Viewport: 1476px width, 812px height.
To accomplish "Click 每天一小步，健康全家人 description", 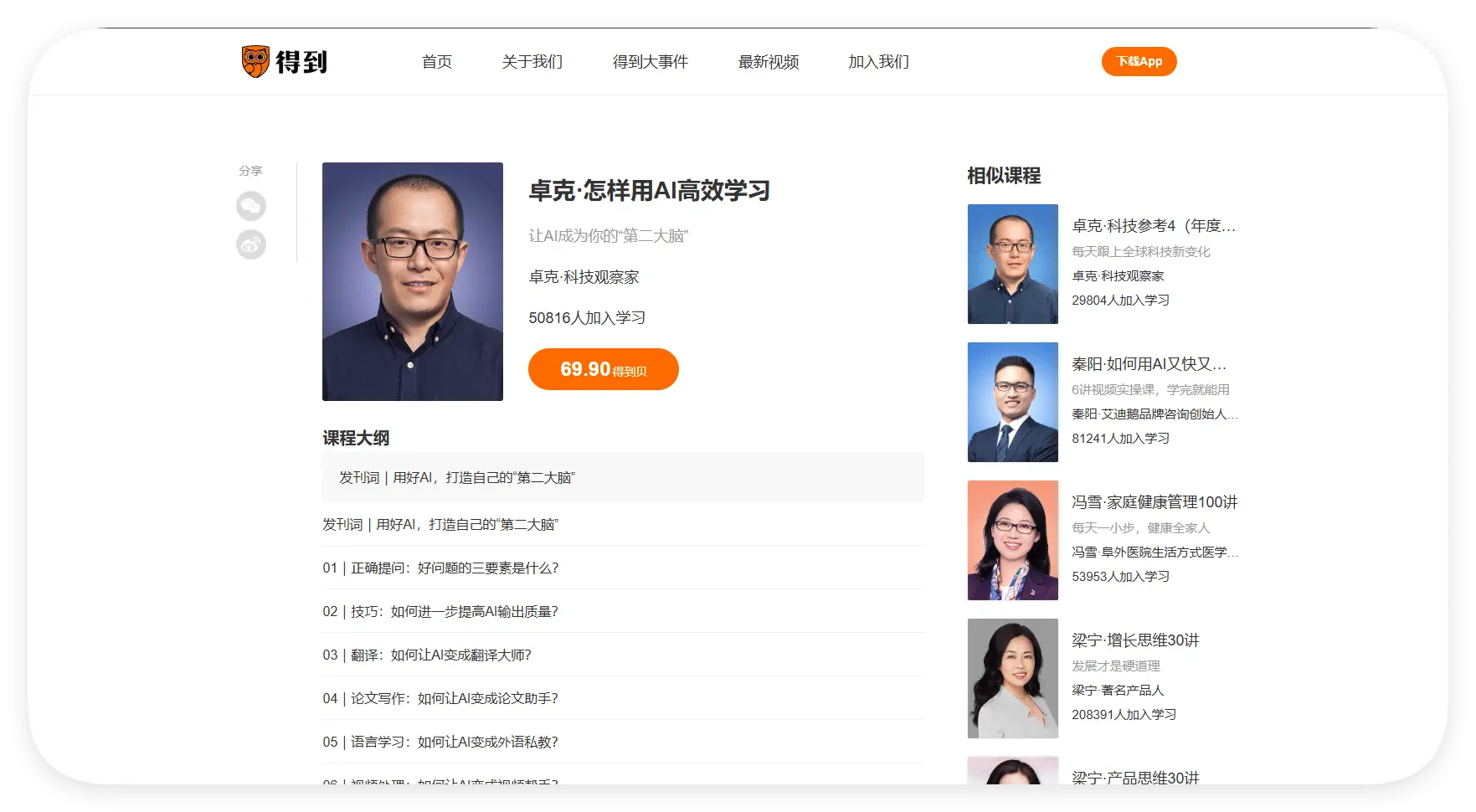I will (x=1141, y=528).
